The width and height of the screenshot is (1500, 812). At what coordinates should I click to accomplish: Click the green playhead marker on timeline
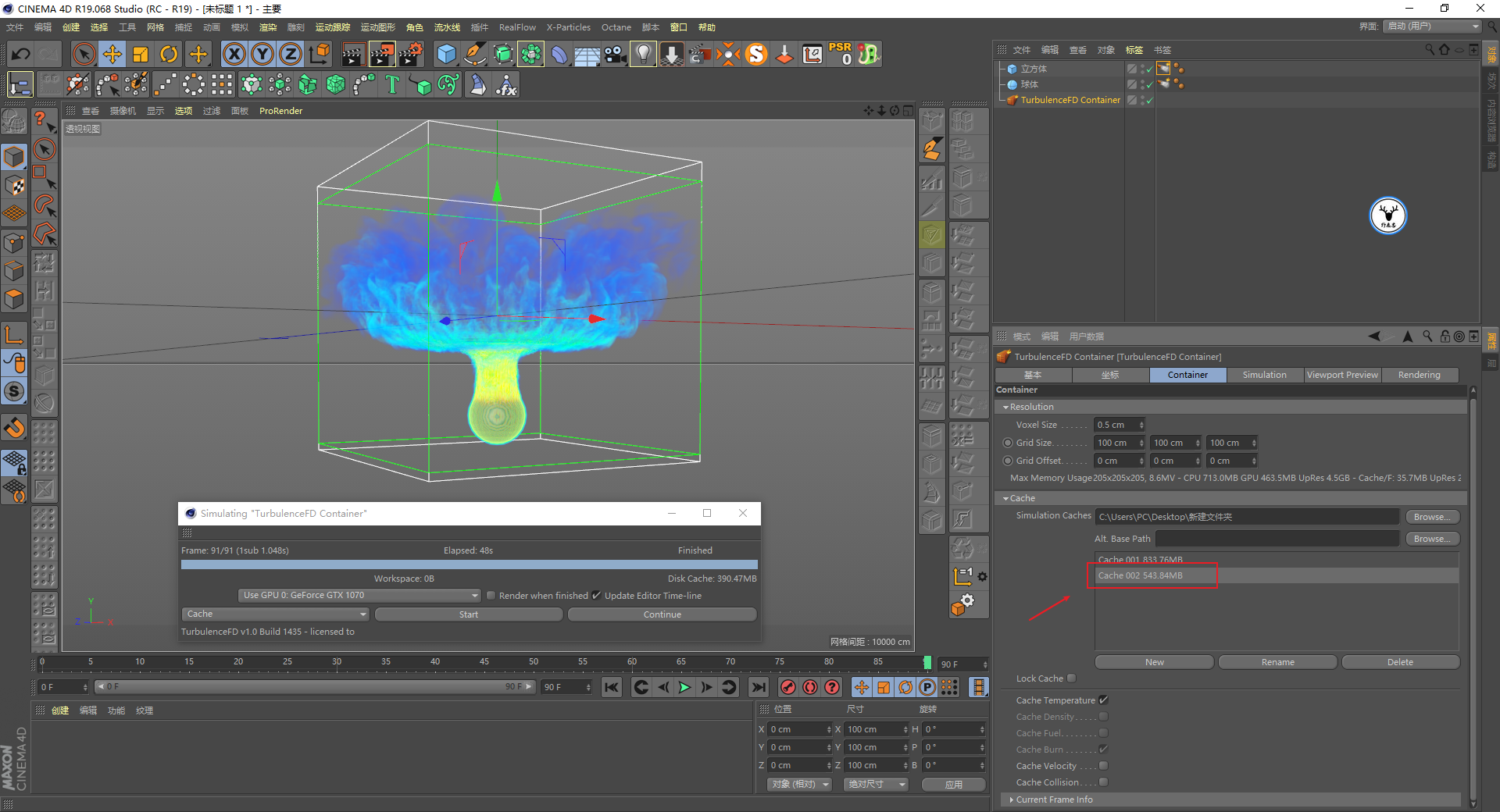coord(927,663)
